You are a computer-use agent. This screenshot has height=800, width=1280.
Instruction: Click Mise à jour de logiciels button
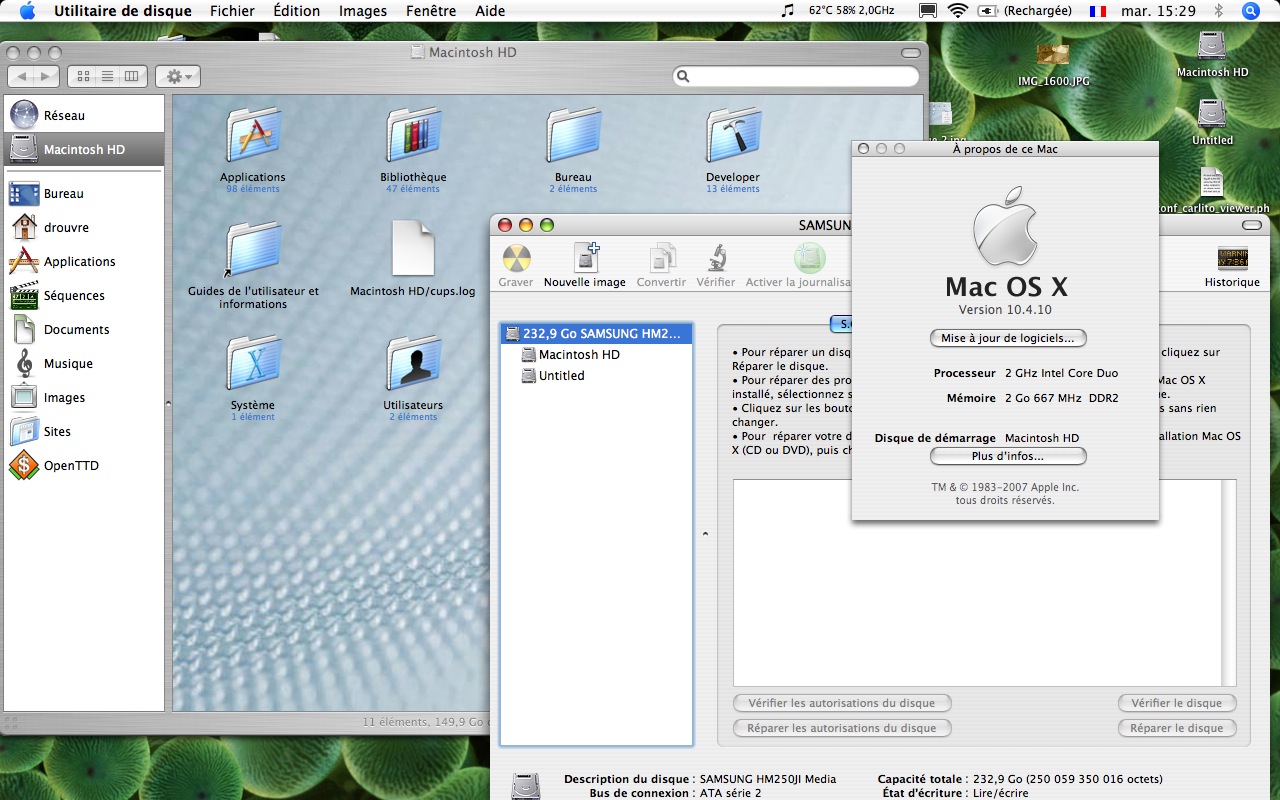click(1008, 338)
